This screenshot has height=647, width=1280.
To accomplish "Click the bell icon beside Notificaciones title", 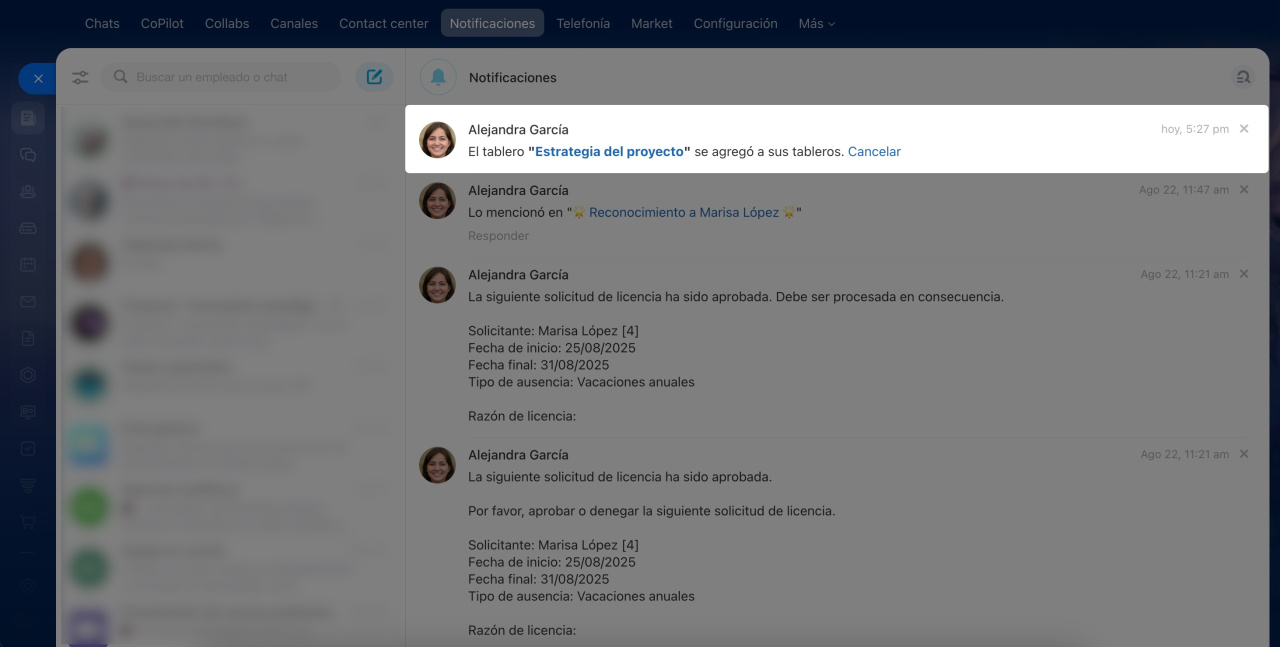I will pyautogui.click(x=437, y=77).
